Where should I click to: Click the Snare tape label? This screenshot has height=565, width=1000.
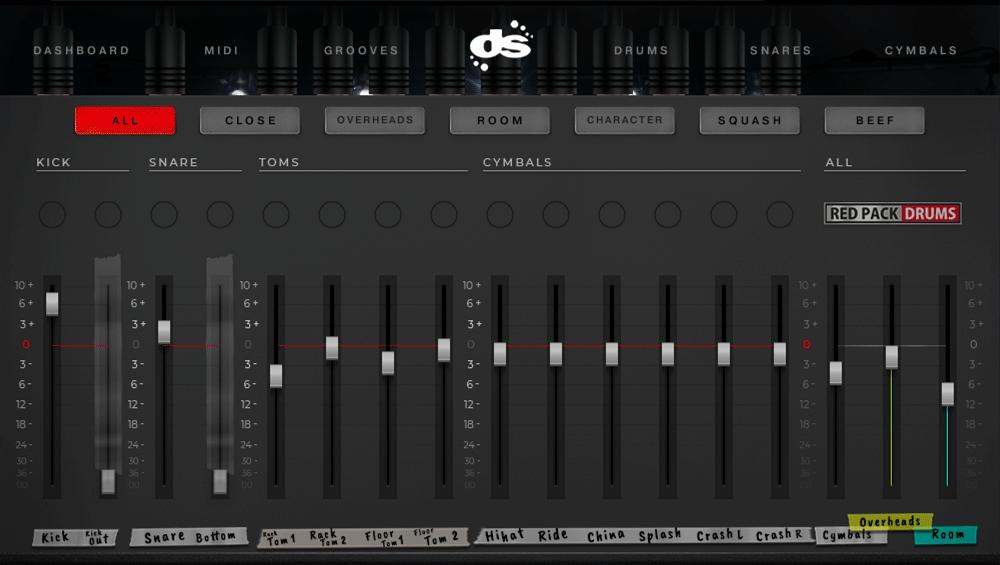(x=165, y=538)
